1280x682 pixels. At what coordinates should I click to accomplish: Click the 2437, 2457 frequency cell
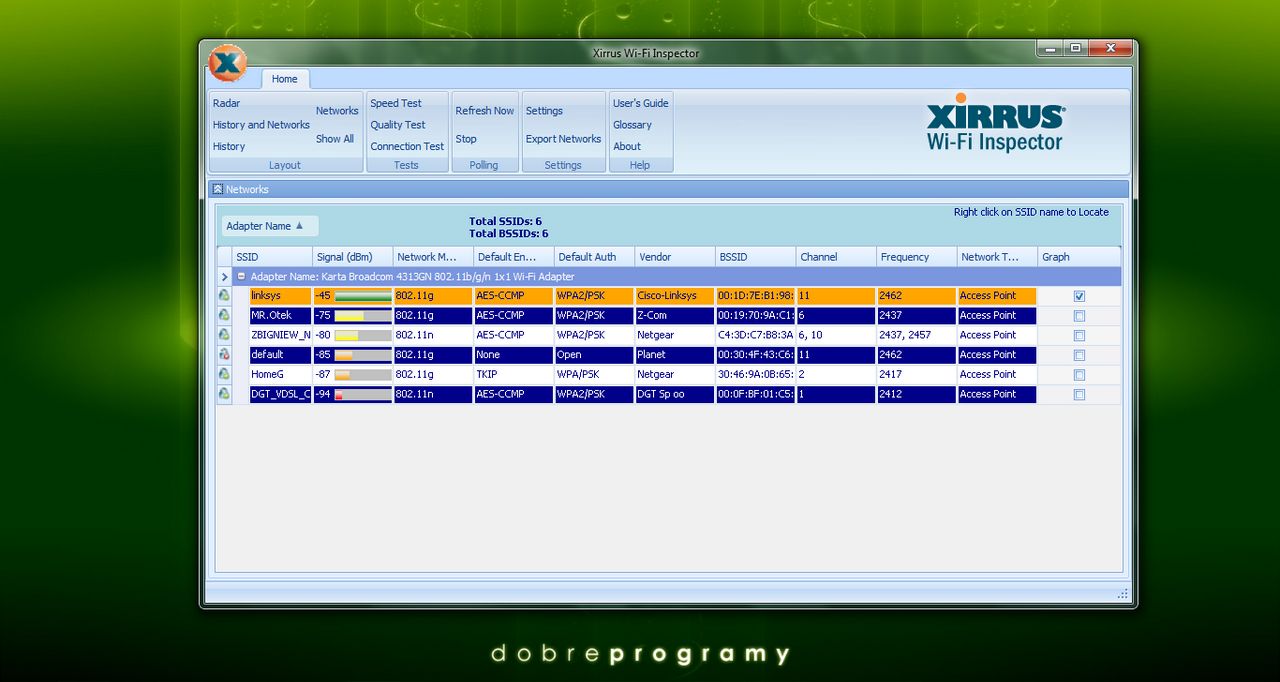click(x=917, y=335)
